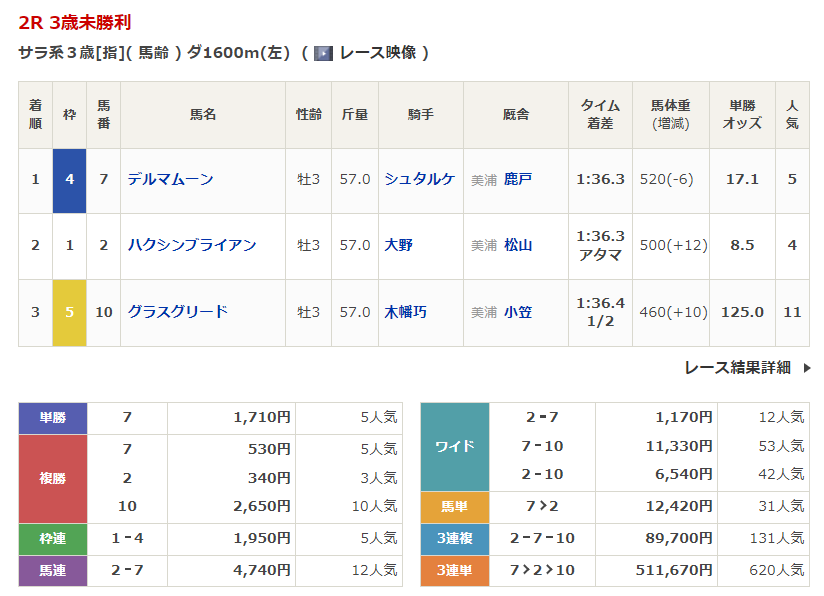Click the 馬連 payout label
824x596 pixels.
tap(53, 570)
